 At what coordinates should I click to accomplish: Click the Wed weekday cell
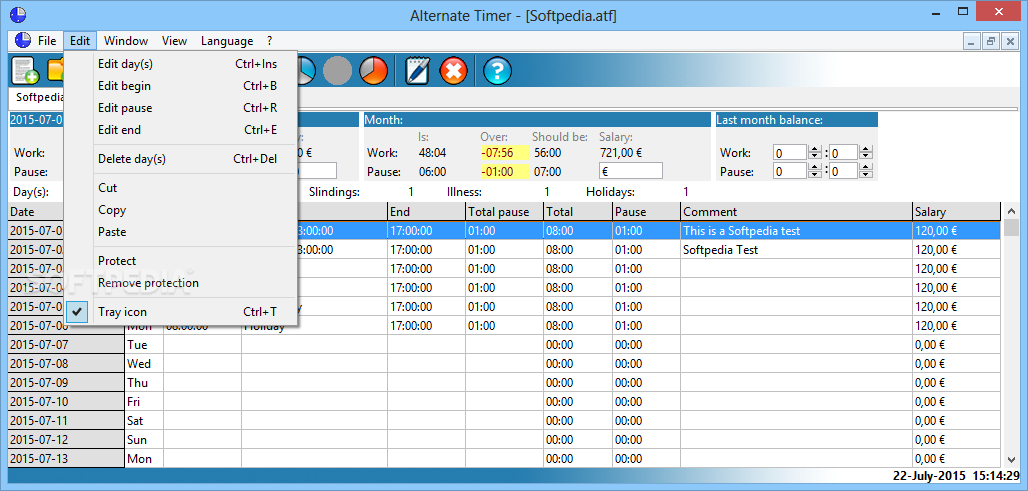144,364
